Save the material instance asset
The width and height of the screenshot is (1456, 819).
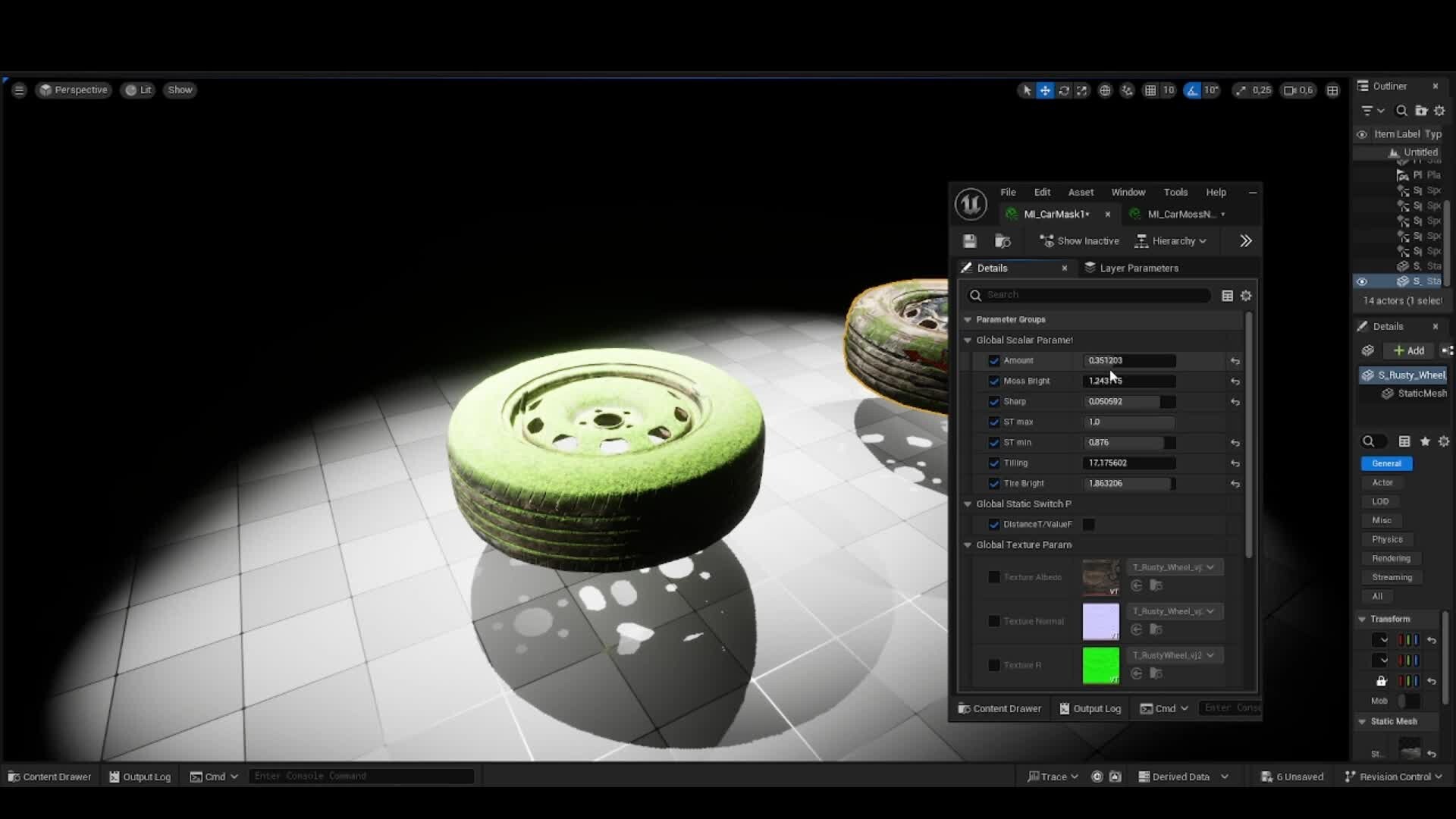969,240
